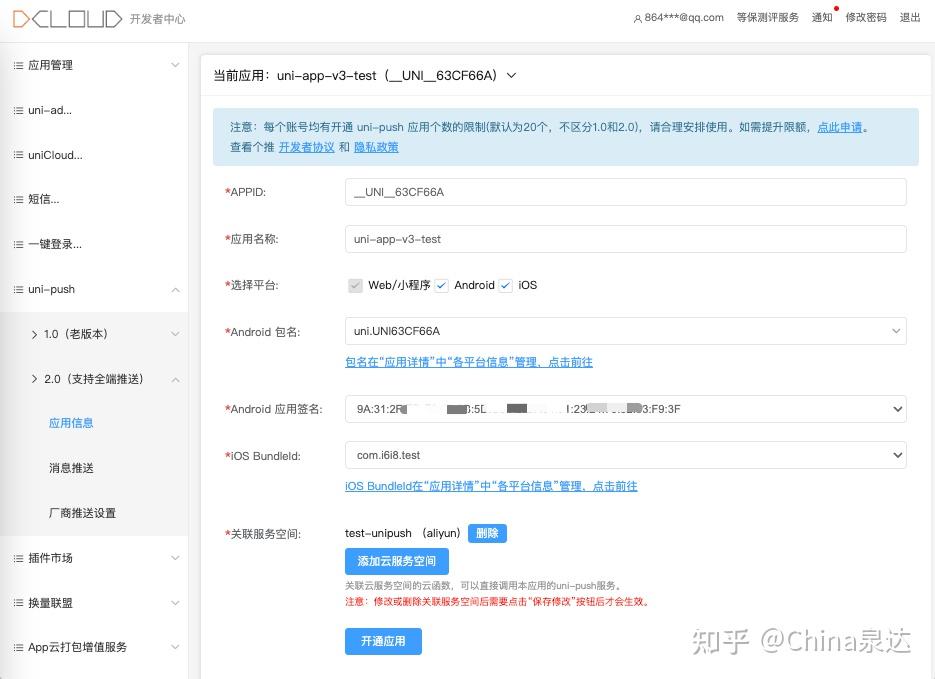
Task: Delete the test-unipush service space
Action: [x=487, y=533]
